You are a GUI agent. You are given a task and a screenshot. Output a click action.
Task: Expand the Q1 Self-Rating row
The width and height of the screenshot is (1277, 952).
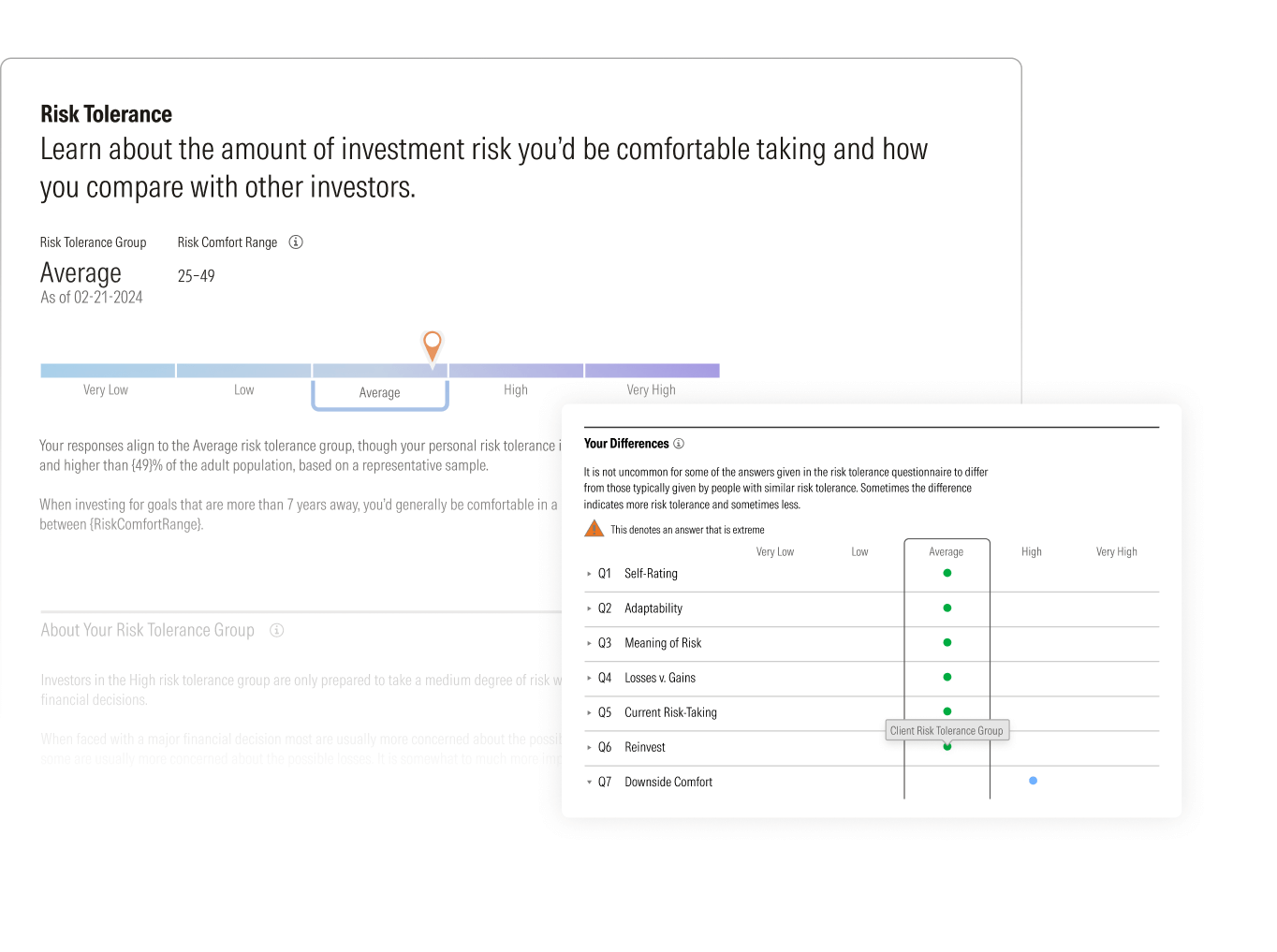[589, 574]
